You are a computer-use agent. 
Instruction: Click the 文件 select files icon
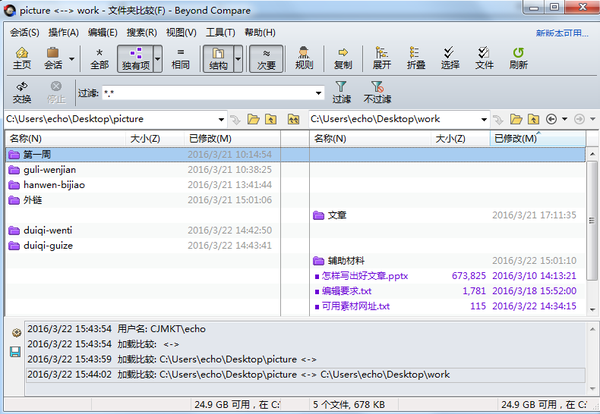pos(484,58)
